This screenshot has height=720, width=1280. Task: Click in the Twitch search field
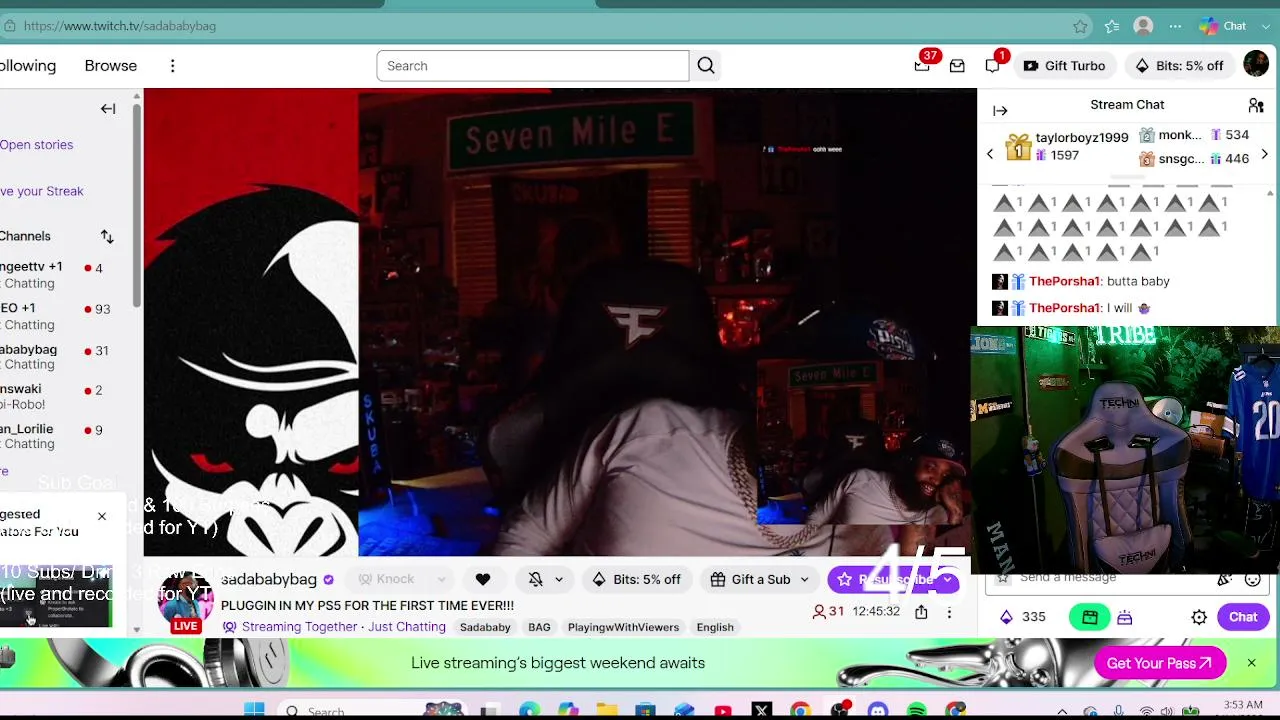pyautogui.click(x=532, y=66)
